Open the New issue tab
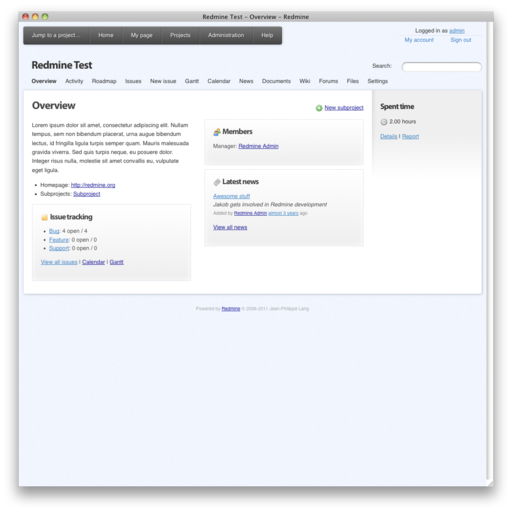The image size is (512, 512). 163,81
